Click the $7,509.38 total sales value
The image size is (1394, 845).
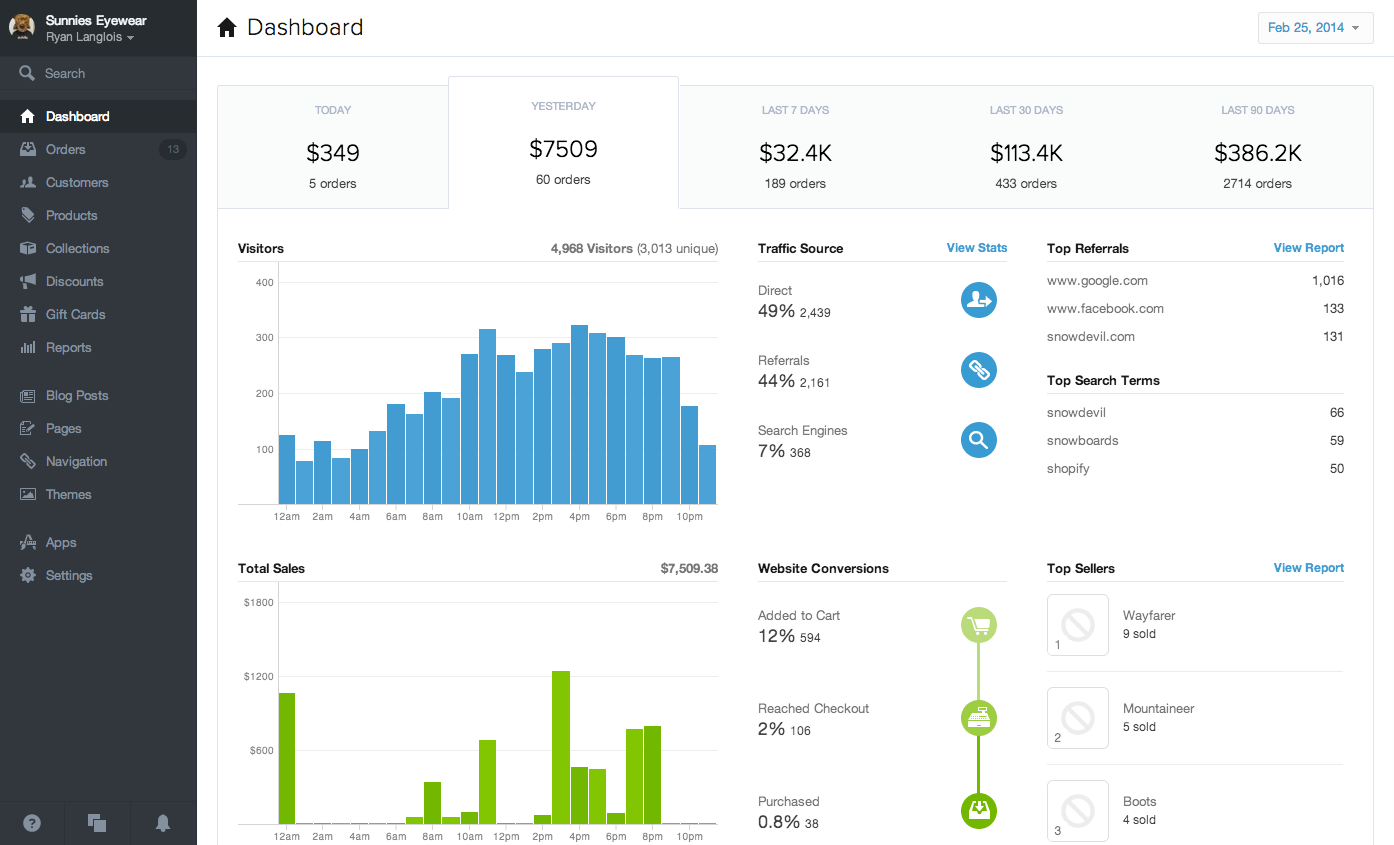pos(689,569)
